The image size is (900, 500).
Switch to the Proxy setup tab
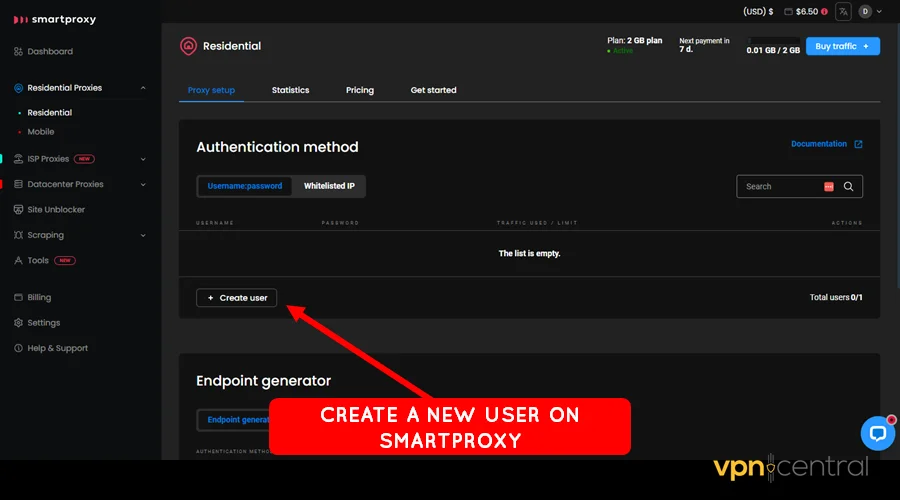coord(211,90)
